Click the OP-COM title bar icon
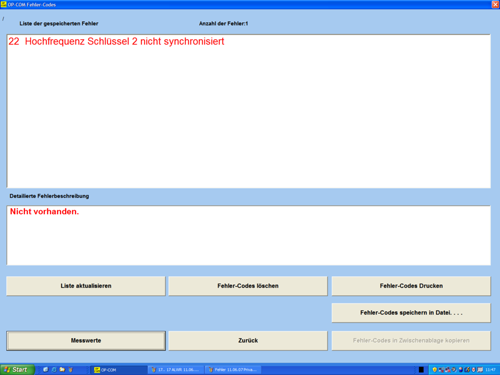The height and width of the screenshot is (375, 500). 4,4
